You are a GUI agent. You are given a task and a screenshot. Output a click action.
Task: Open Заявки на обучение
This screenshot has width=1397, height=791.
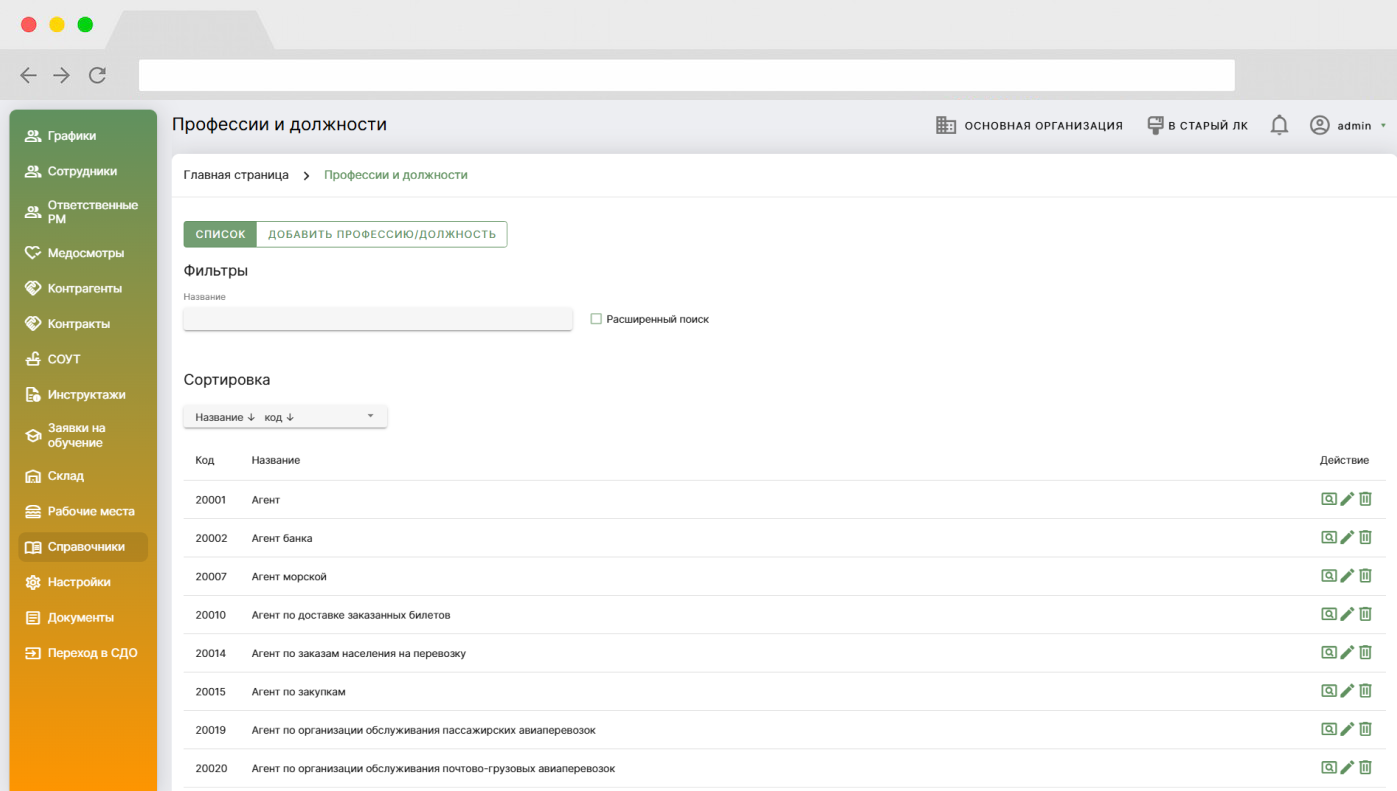pyautogui.click(x=83, y=435)
